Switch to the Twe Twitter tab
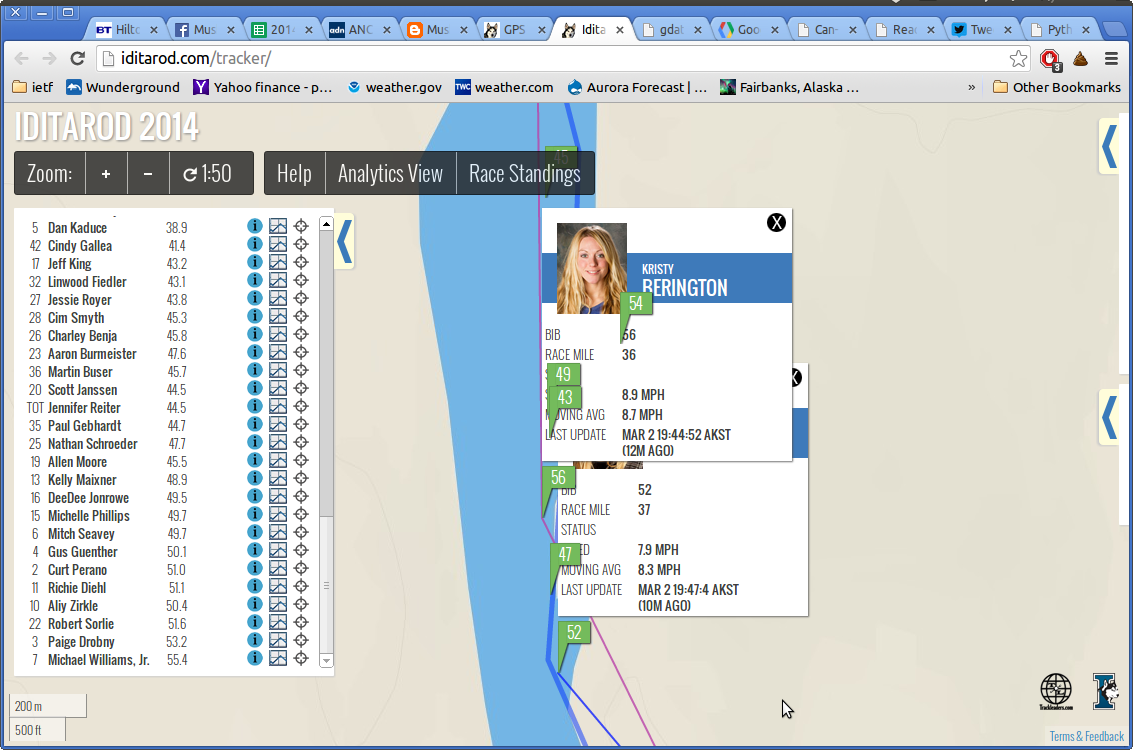The height and width of the screenshot is (750, 1133). (981, 30)
